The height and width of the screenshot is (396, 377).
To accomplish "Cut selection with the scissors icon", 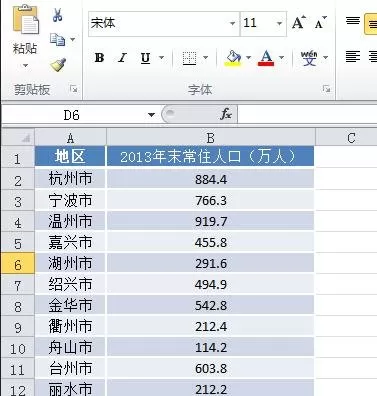I will point(58,15).
